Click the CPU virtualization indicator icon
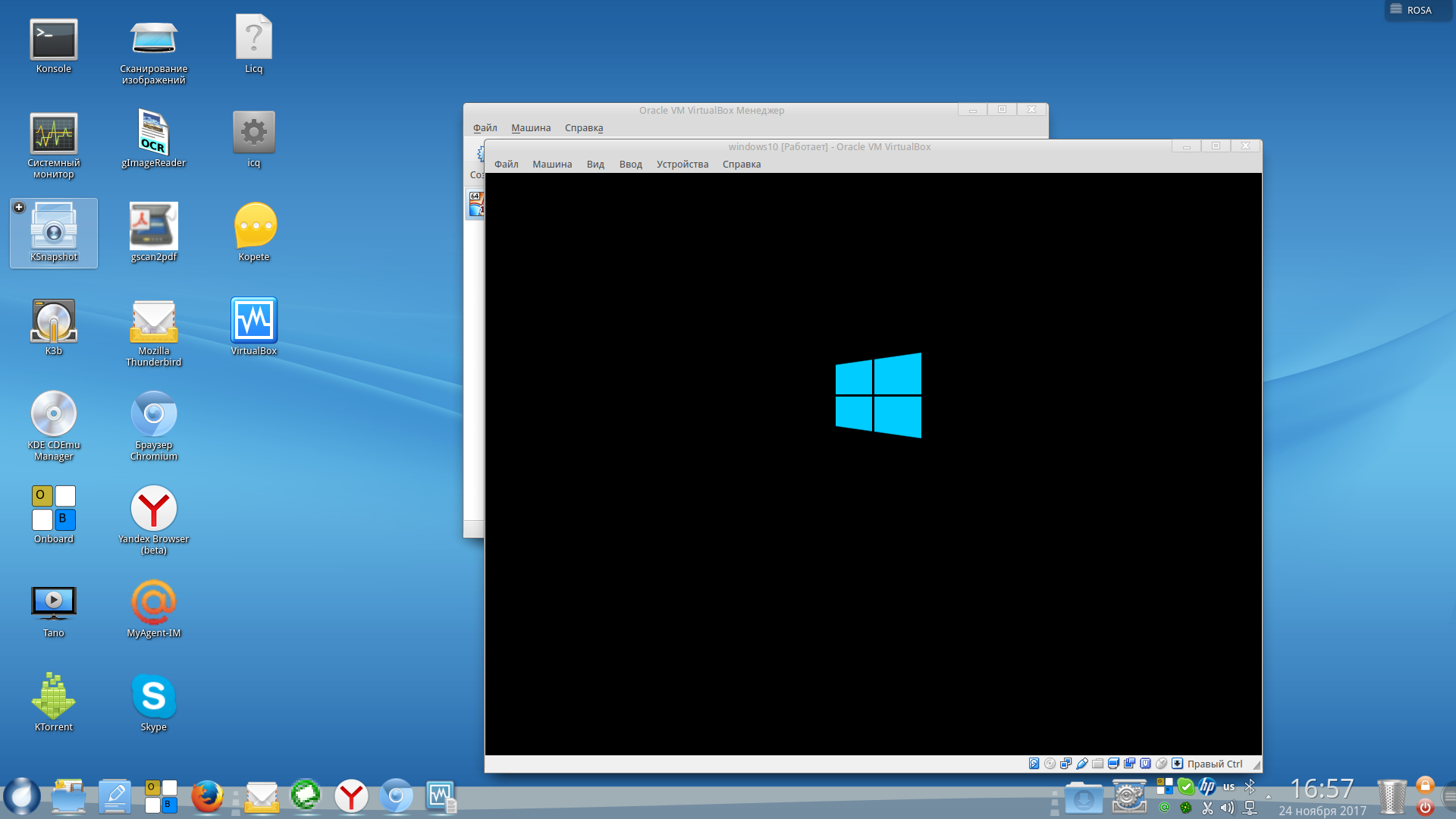The width and height of the screenshot is (1456, 819). (1145, 764)
